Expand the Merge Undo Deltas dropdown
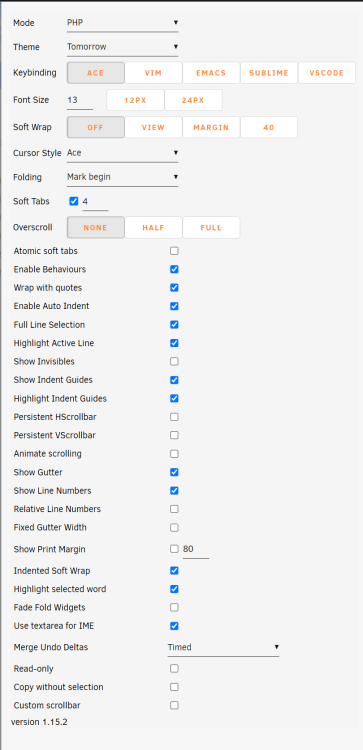363x750 pixels. tap(223, 647)
